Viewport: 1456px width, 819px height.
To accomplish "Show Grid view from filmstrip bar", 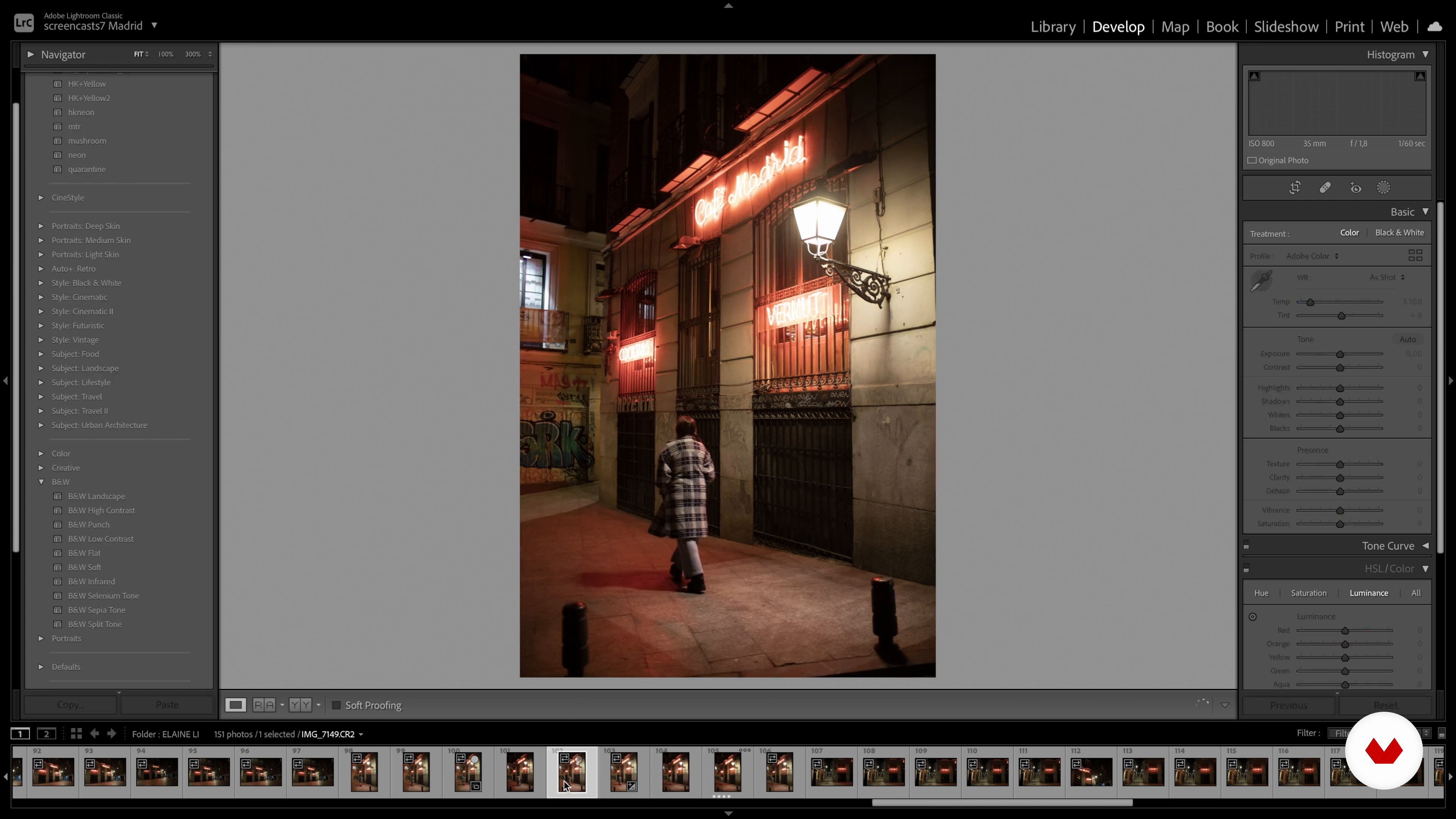I will (76, 734).
